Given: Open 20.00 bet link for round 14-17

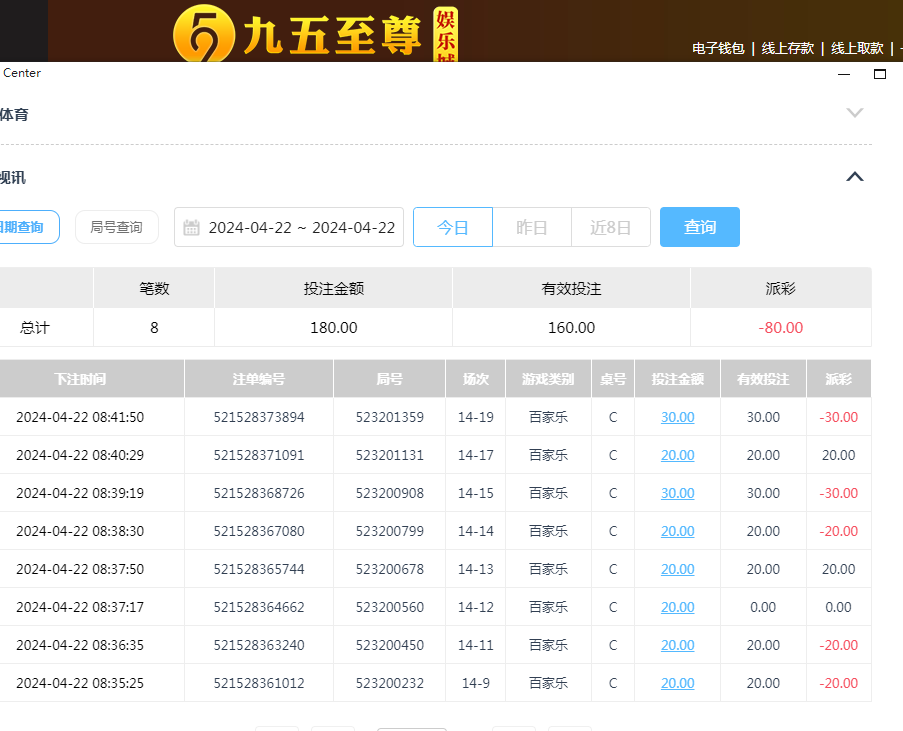Looking at the screenshot, I should [x=677, y=455].
